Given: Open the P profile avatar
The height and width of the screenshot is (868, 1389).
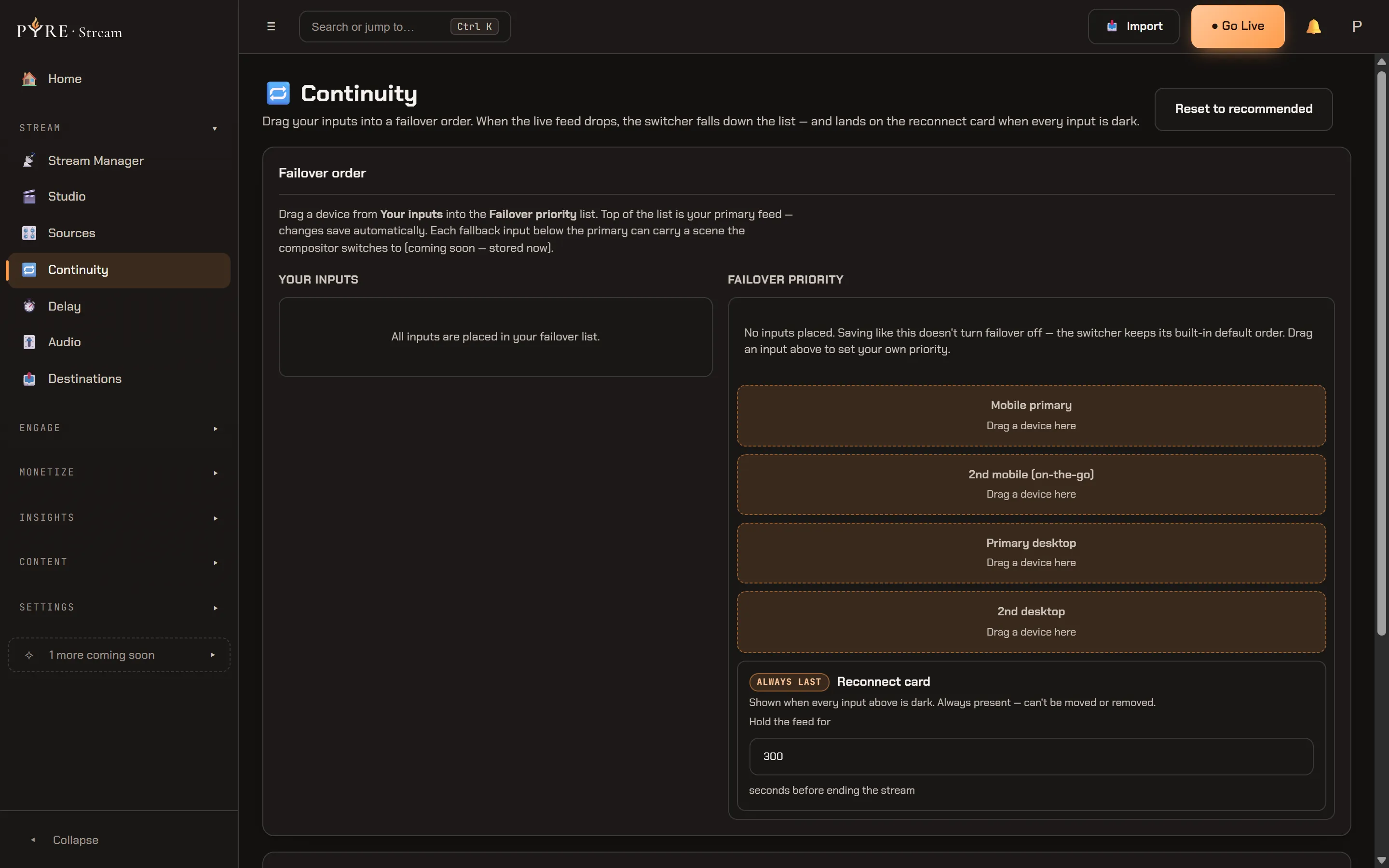Looking at the screenshot, I should point(1357,27).
